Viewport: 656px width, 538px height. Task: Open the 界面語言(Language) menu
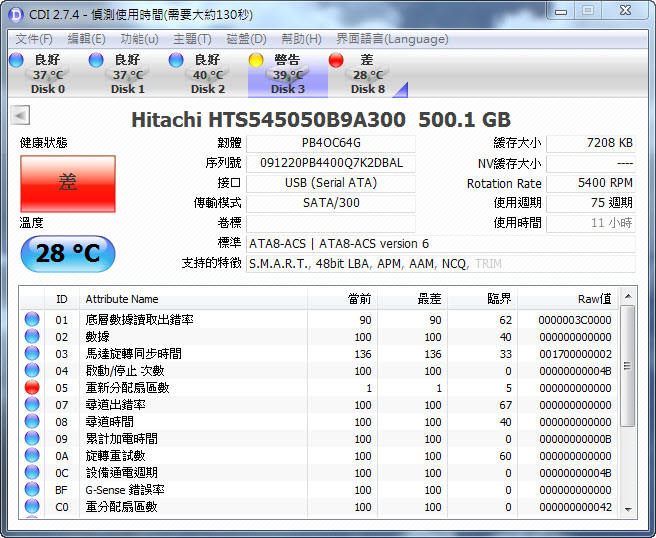coord(392,39)
